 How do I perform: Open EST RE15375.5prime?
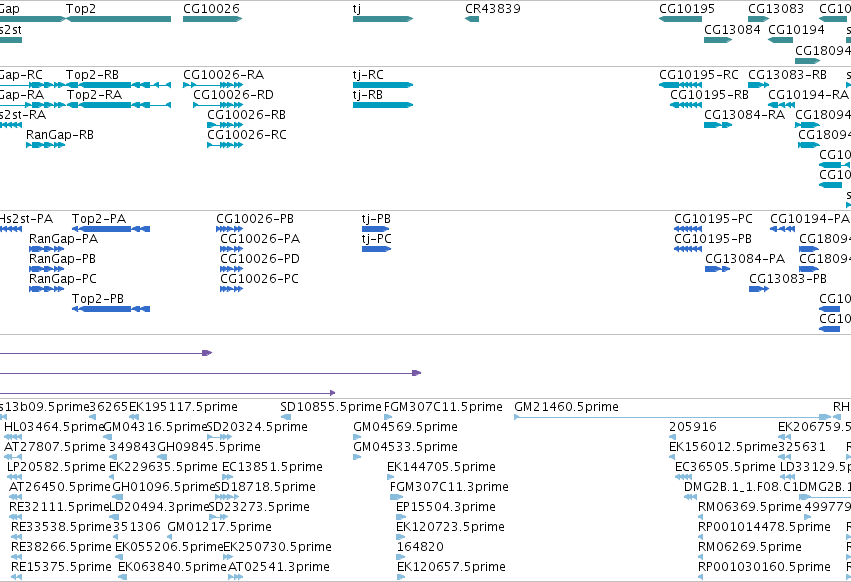(x=61, y=567)
